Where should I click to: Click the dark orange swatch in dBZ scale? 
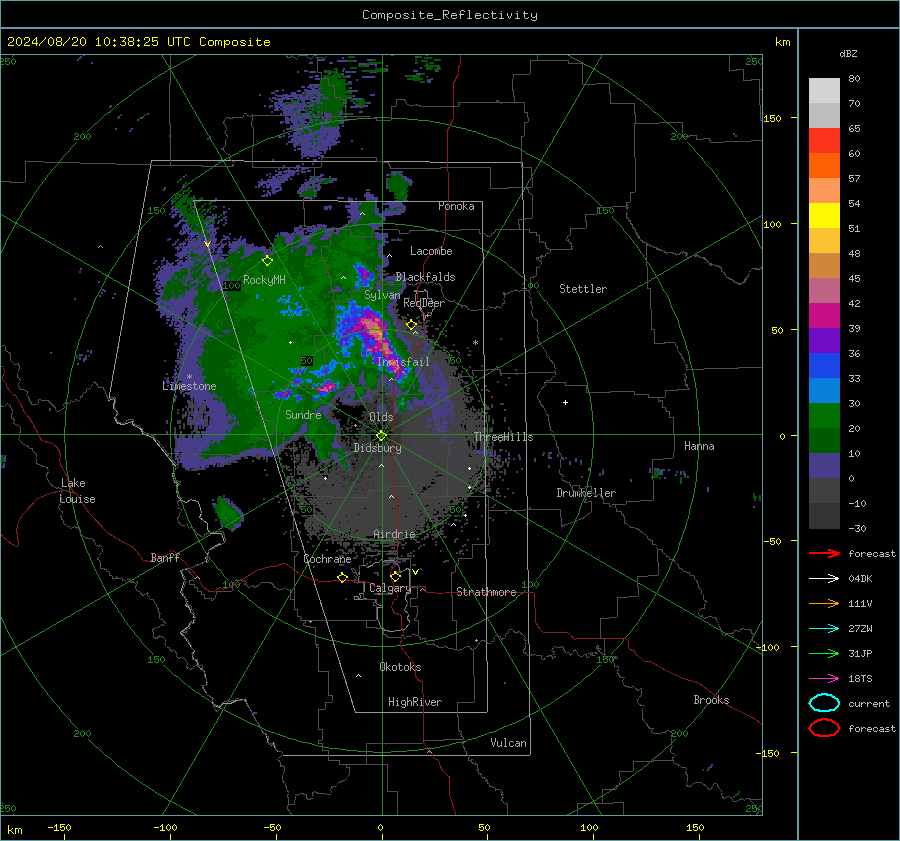coord(824,166)
